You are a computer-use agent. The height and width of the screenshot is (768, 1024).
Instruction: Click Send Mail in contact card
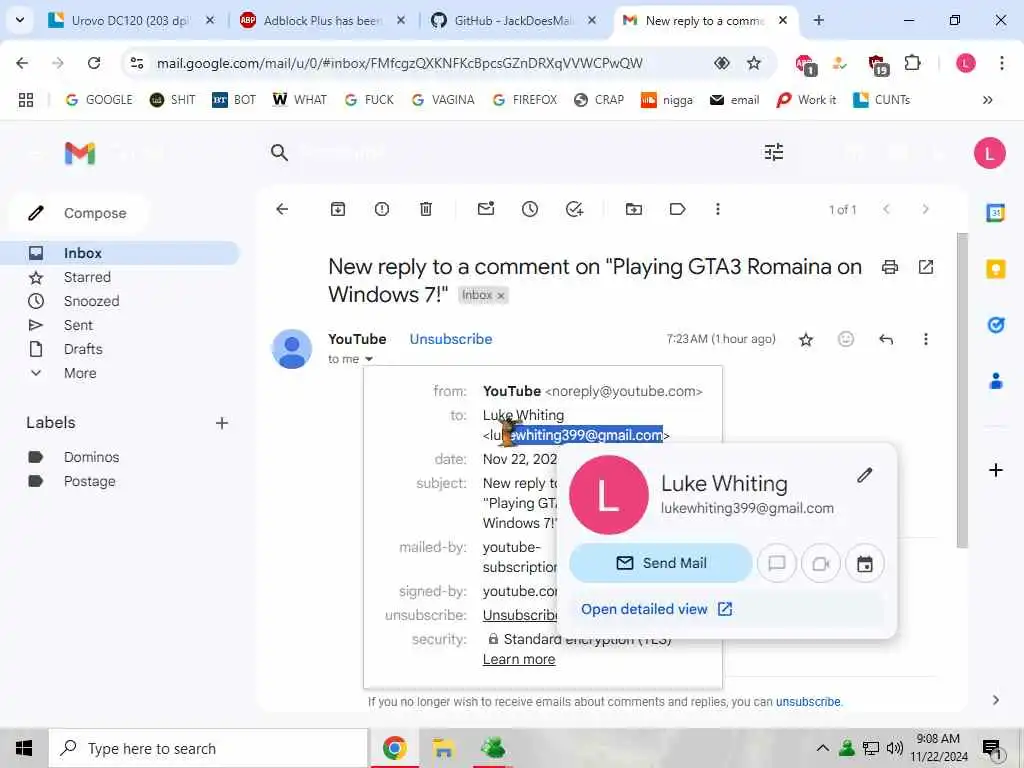[x=661, y=563]
